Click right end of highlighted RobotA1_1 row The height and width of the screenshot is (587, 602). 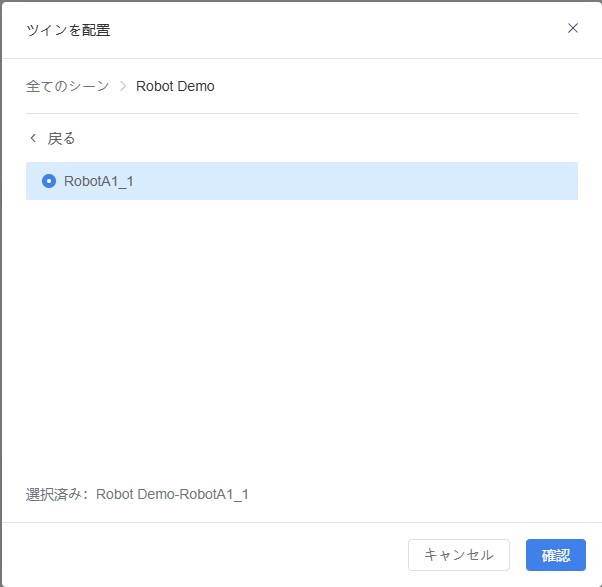(550, 181)
